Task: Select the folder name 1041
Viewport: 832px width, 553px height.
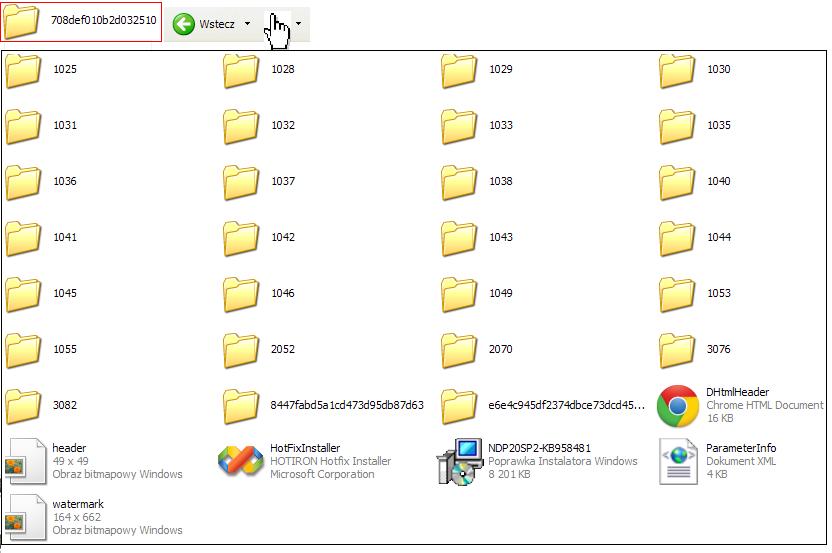Action: pos(65,237)
